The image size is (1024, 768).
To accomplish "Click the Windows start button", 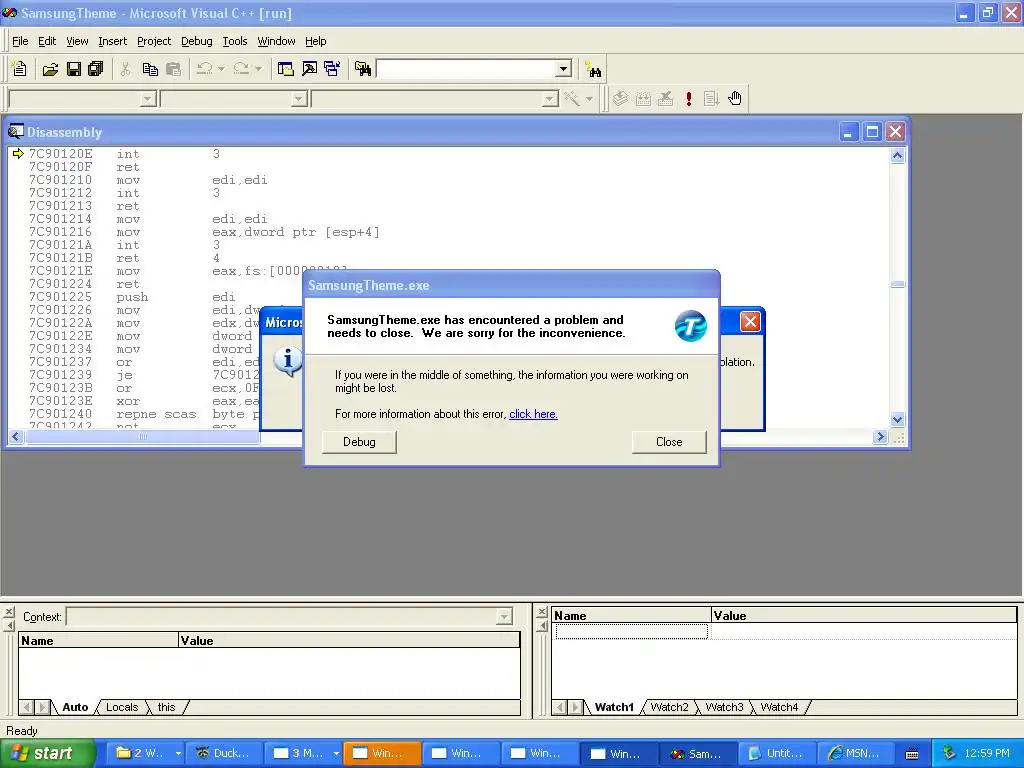I will pyautogui.click(x=46, y=754).
